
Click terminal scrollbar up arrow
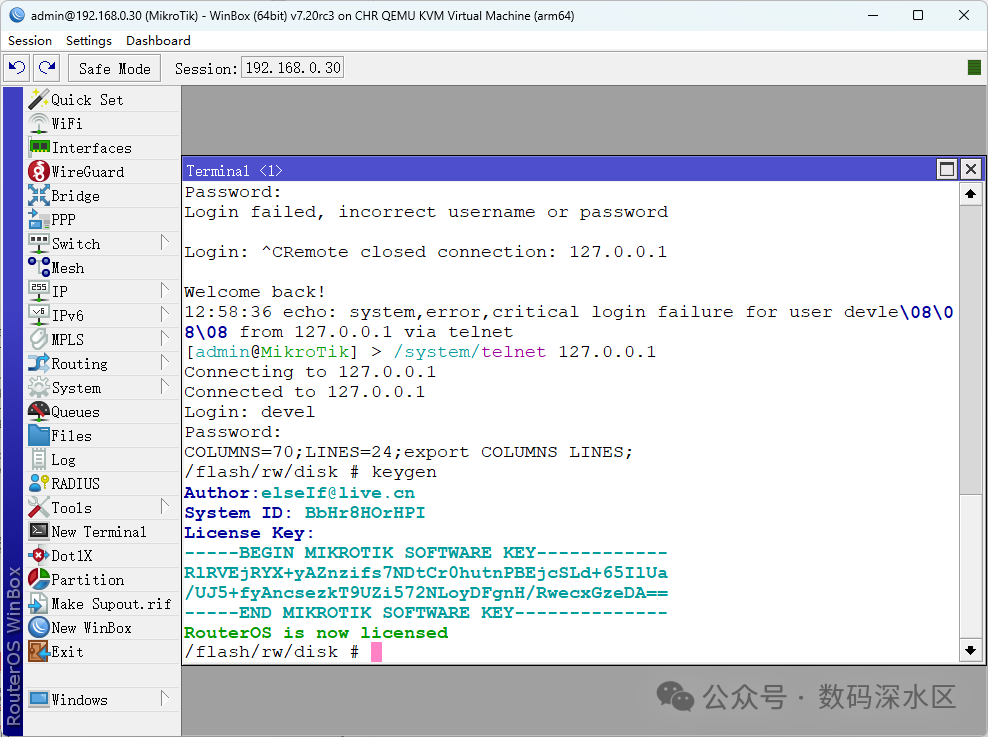pos(970,194)
